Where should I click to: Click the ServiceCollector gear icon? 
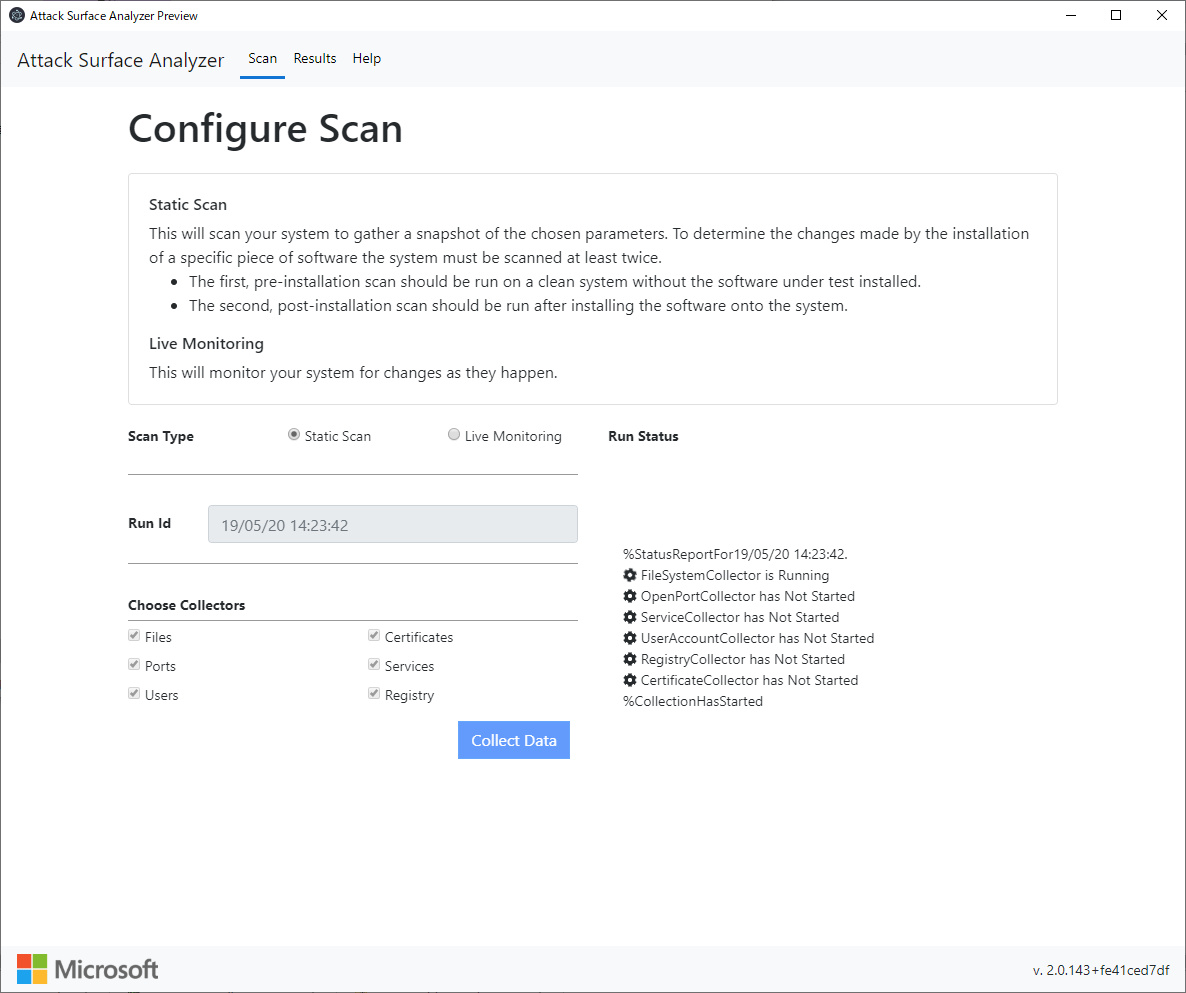point(629,617)
